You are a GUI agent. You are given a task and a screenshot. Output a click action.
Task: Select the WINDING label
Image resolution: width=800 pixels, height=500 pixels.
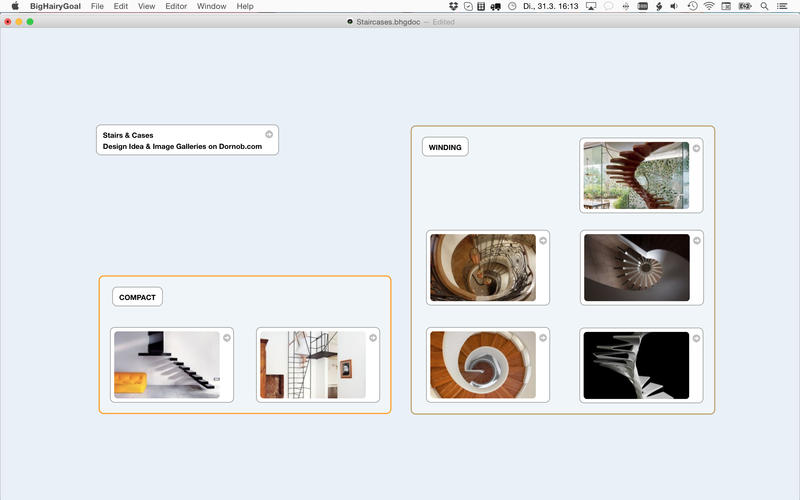(445, 147)
